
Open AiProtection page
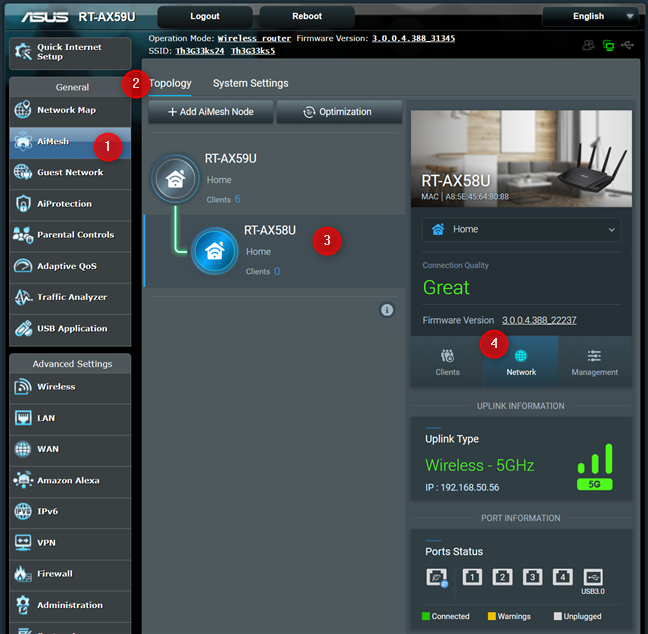pos(70,204)
